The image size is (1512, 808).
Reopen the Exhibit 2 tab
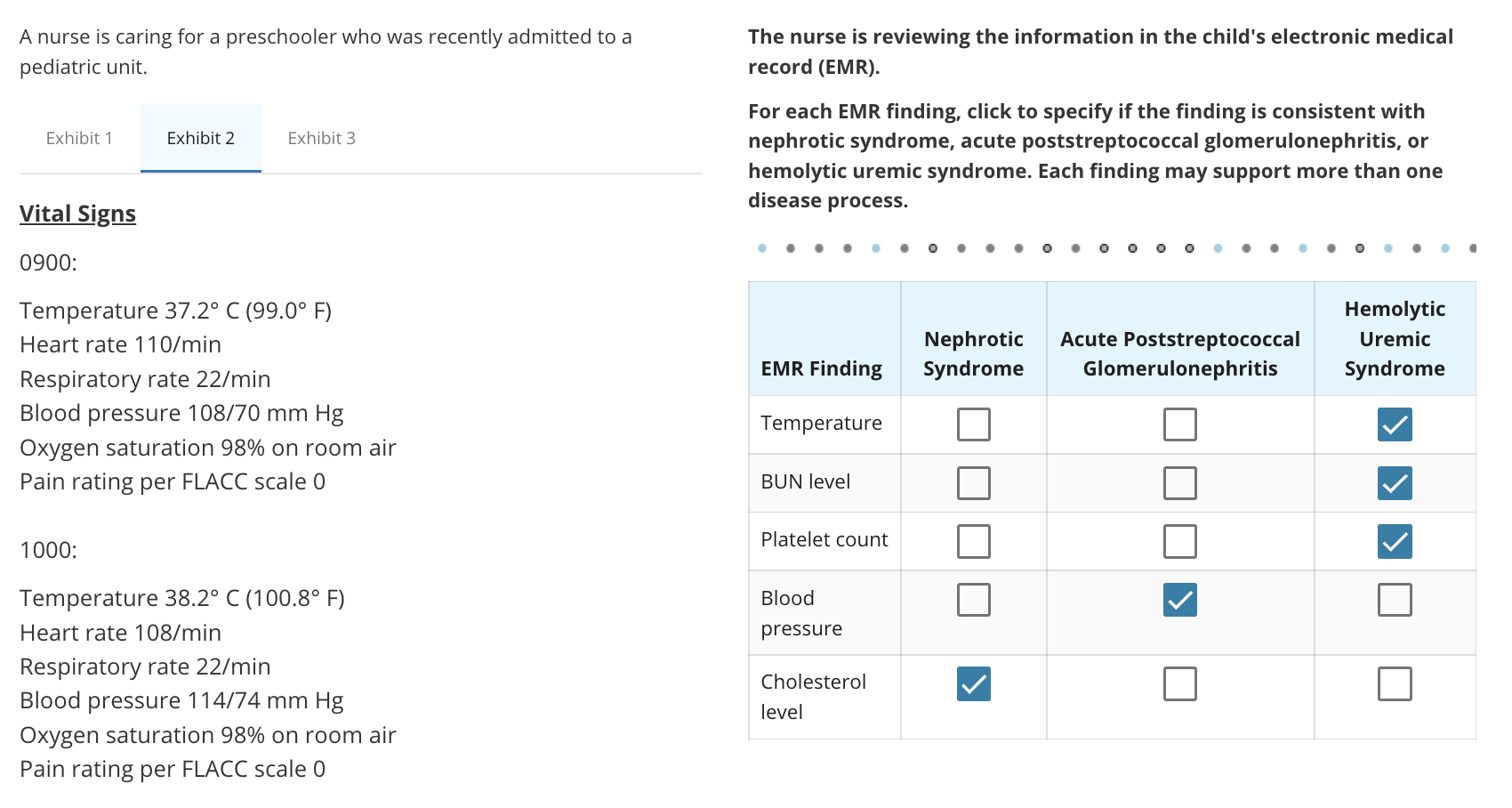point(201,138)
